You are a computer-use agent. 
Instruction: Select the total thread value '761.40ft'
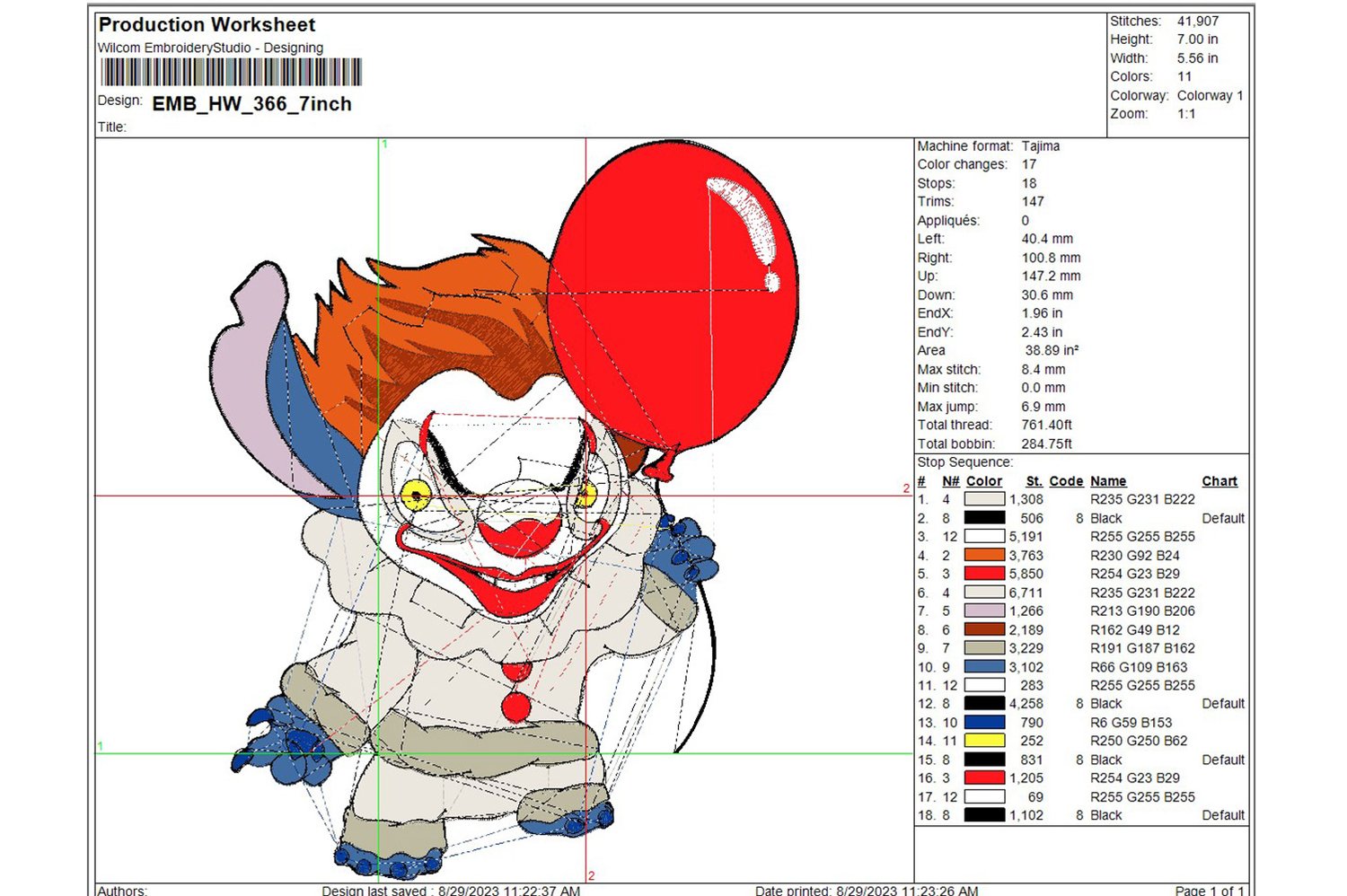click(x=1047, y=425)
